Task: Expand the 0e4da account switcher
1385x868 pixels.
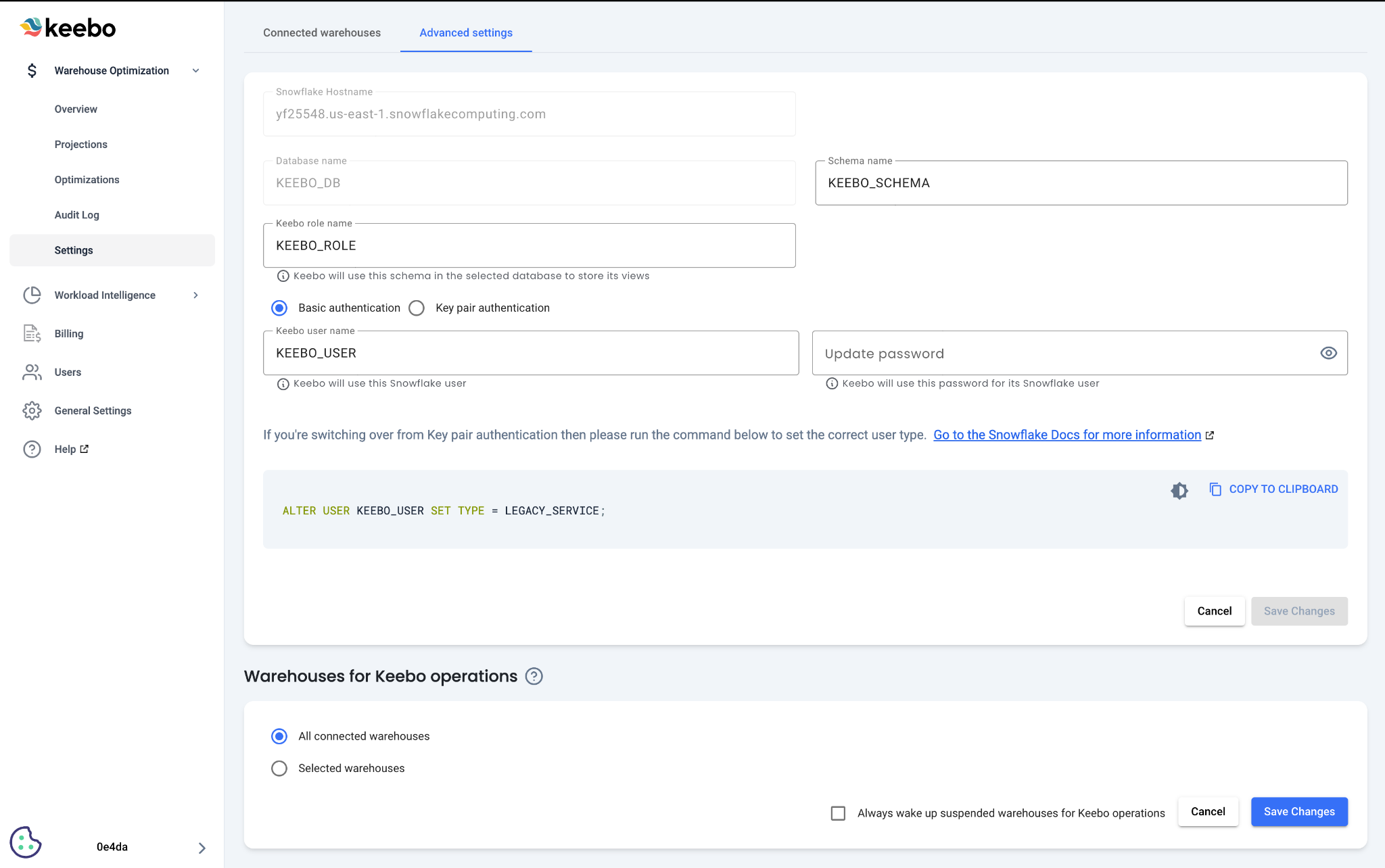Action: click(x=202, y=847)
